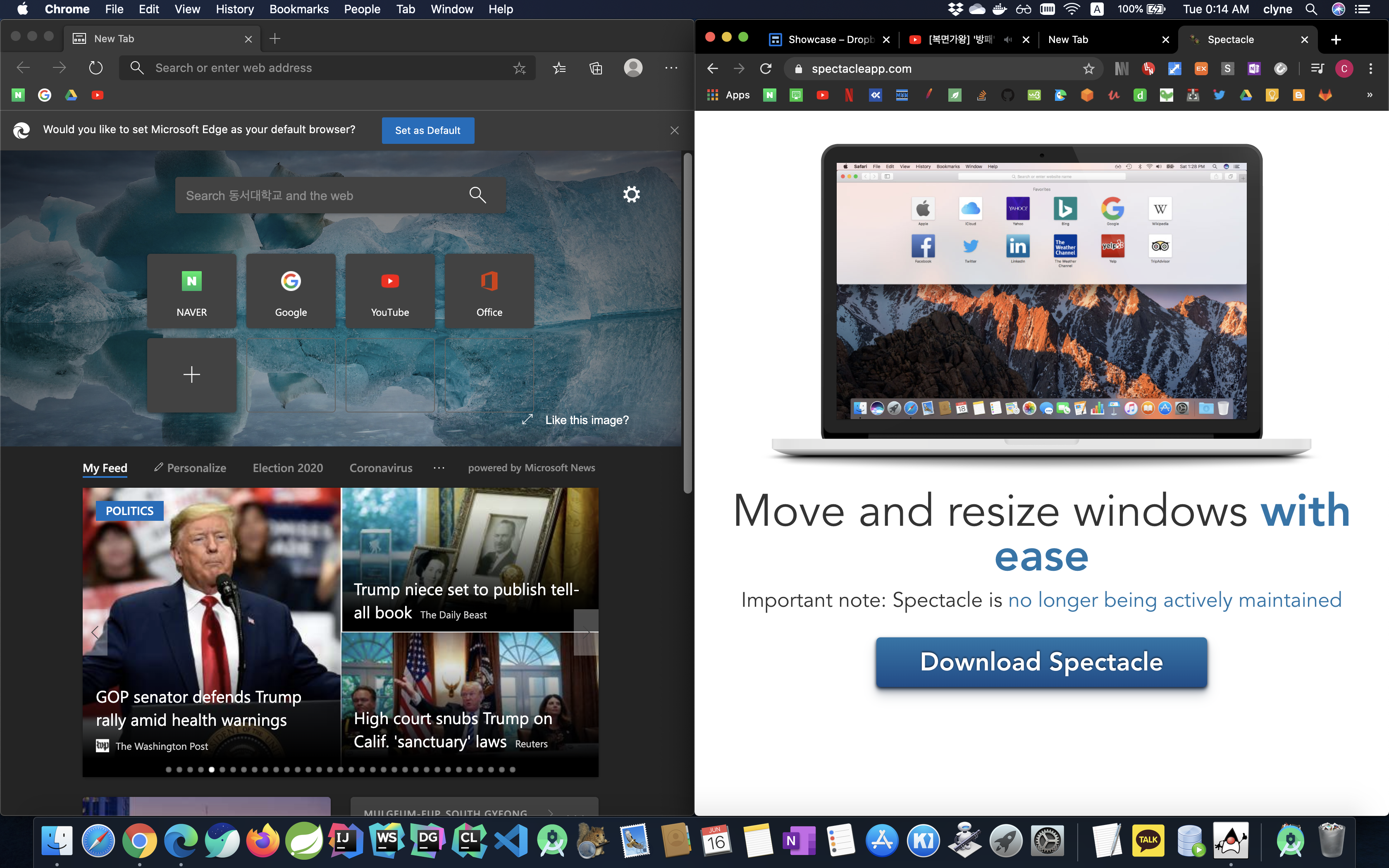Screen dimensions: 1389x868
Task: Click Download Spectacle button
Action: [x=1041, y=662]
